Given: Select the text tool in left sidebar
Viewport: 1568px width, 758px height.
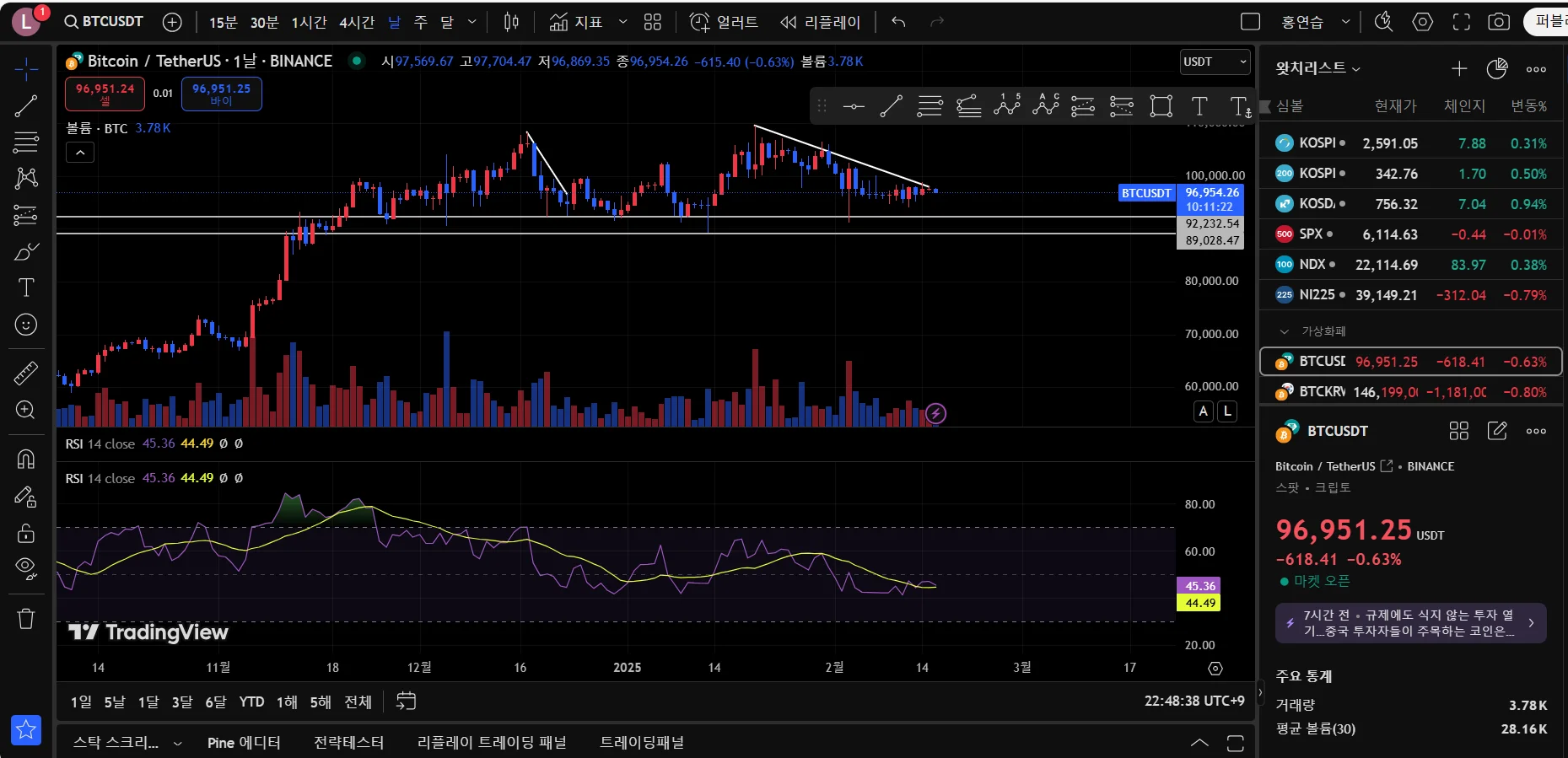Looking at the screenshot, I should click(x=26, y=288).
